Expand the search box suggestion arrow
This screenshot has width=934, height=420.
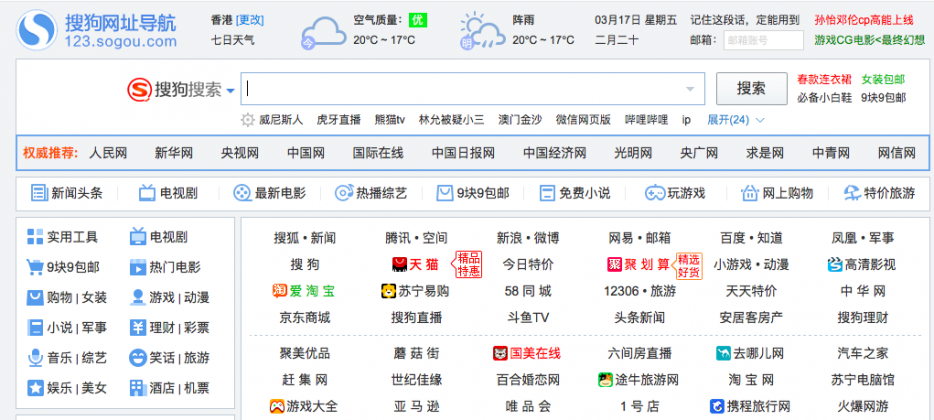(x=689, y=89)
